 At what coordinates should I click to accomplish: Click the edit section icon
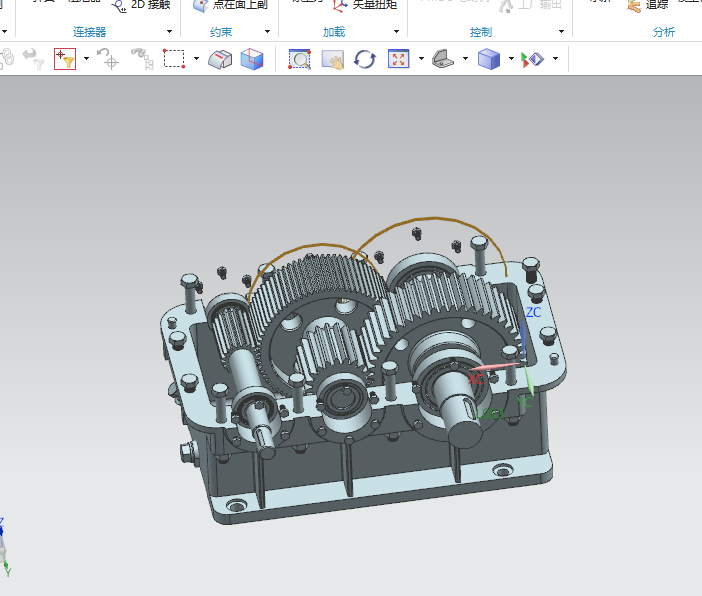click(220, 59)
